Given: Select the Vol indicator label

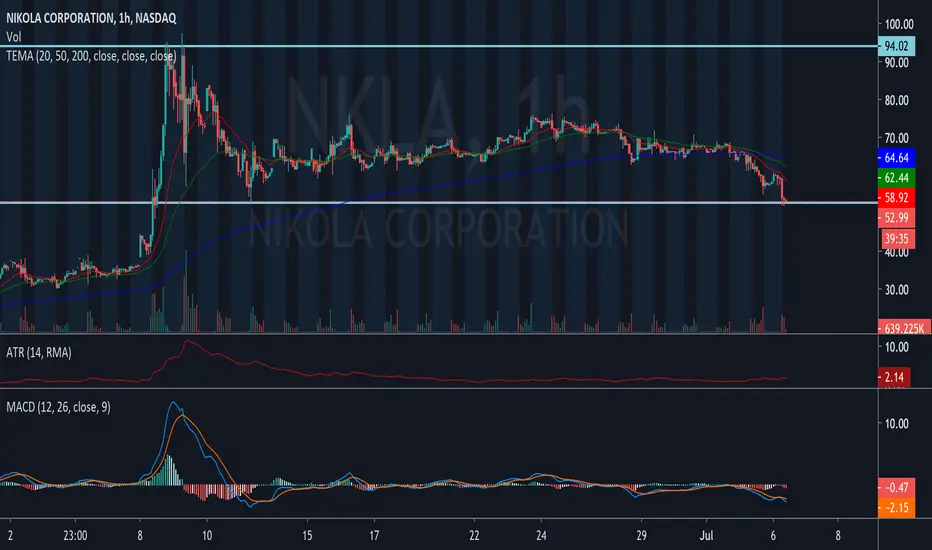Looking at the screenshot, I should [x=14, y=37].
